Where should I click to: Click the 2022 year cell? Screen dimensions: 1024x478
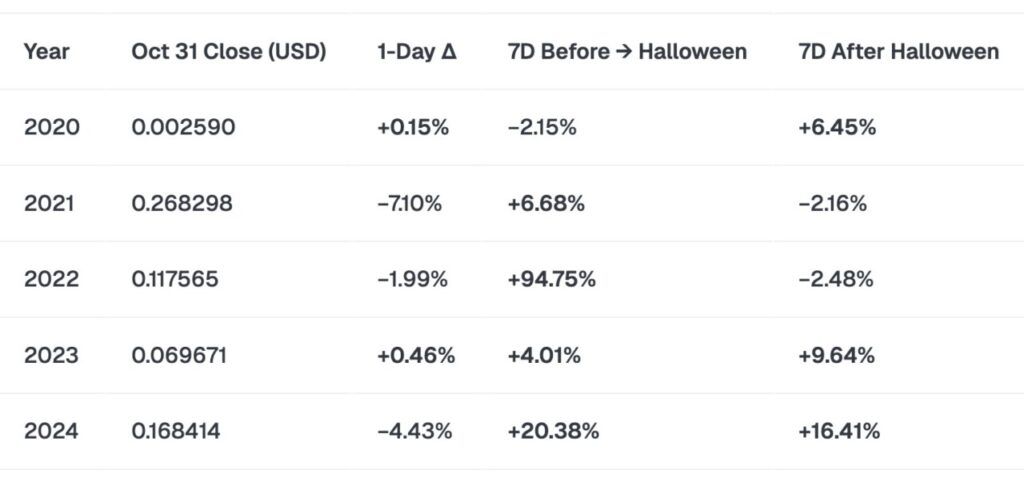coord(51,280)
